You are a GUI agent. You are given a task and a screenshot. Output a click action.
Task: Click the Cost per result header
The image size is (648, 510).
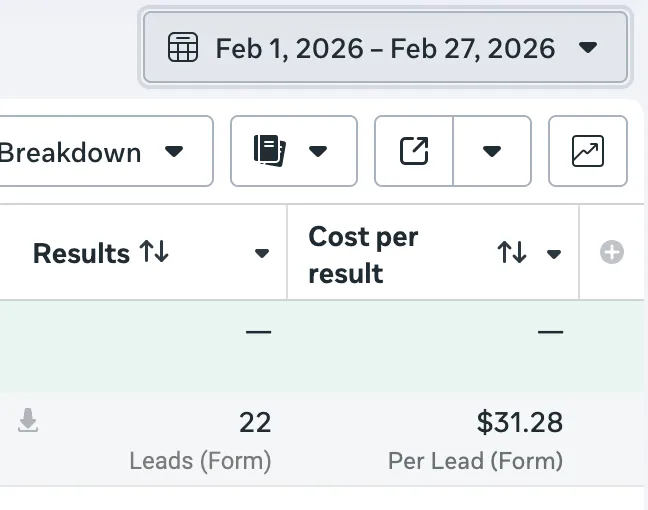pyautogui.click(x=363, y=254)
